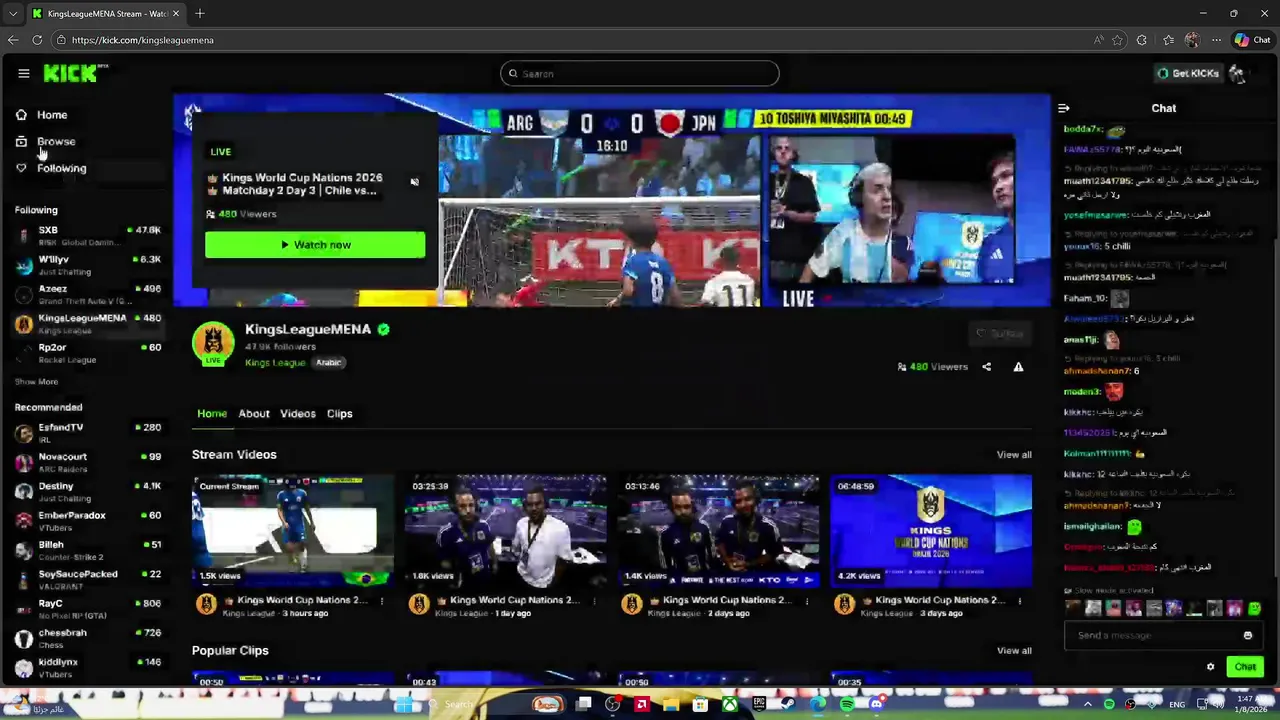This screenshot has height=720, width=1280.
Task: Open RayC in Recommended list
Action: coord(88,609)
